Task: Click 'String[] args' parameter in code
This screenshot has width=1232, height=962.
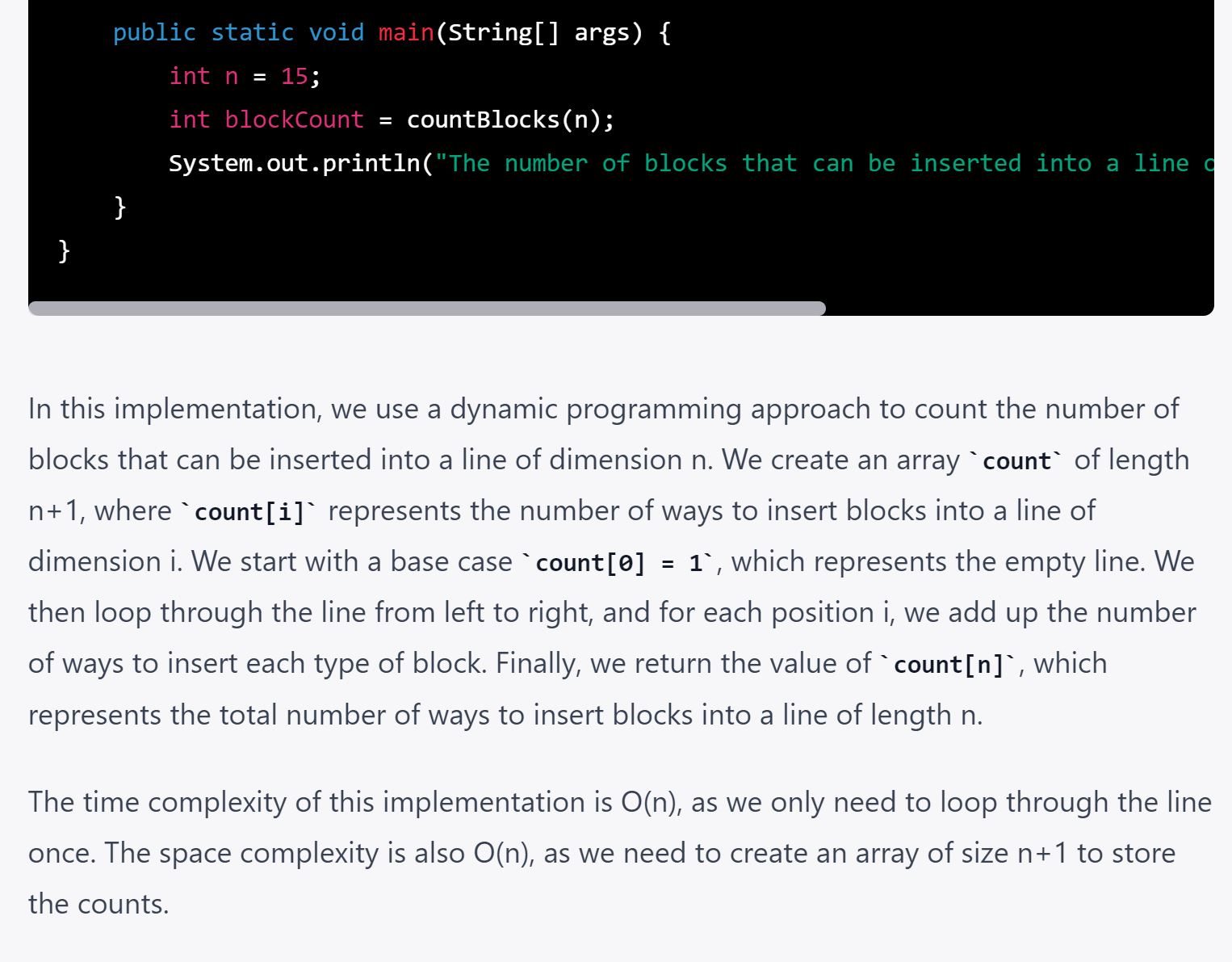Action: click(x=538, y=33)
